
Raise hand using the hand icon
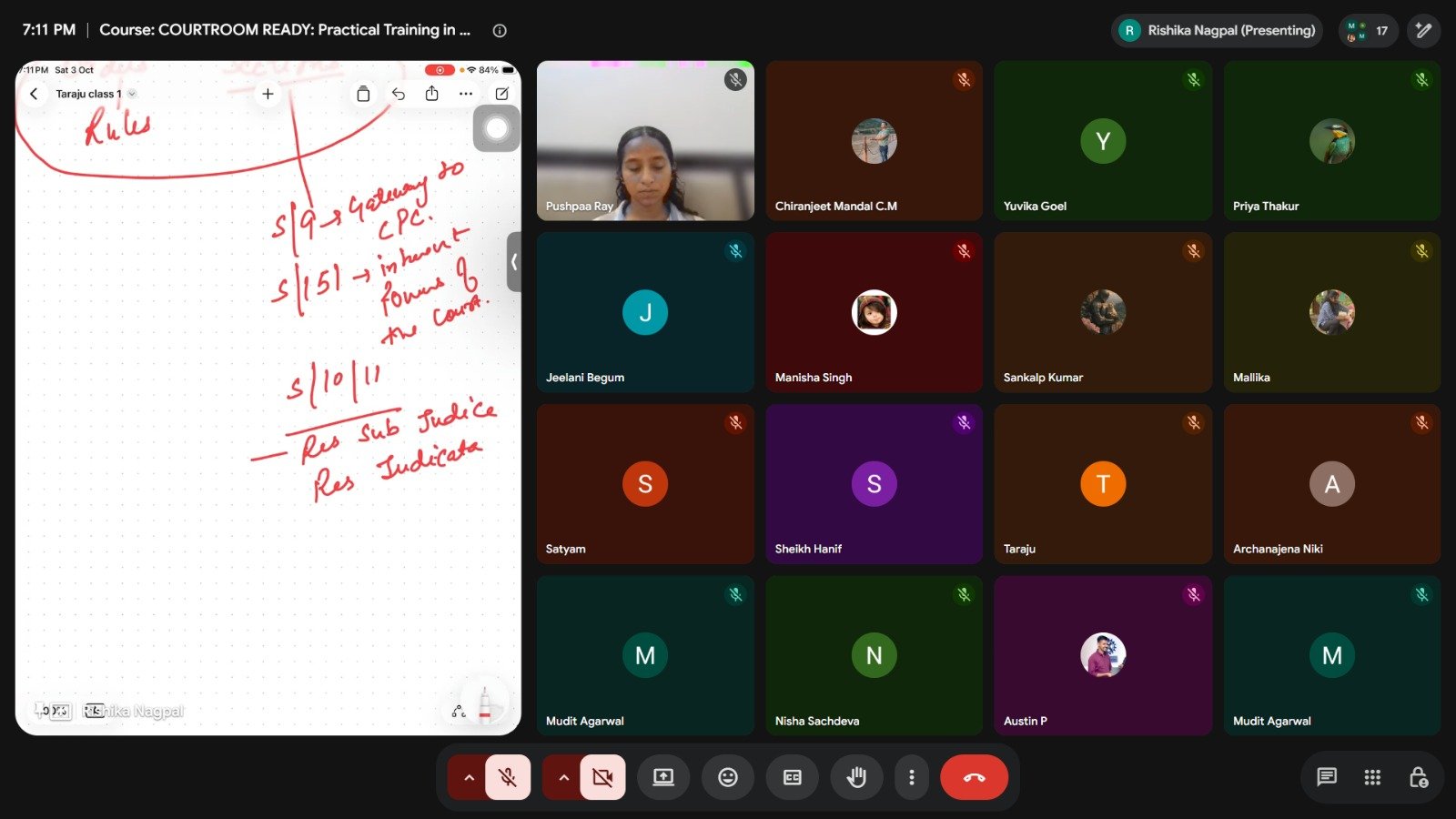(856, 777)
